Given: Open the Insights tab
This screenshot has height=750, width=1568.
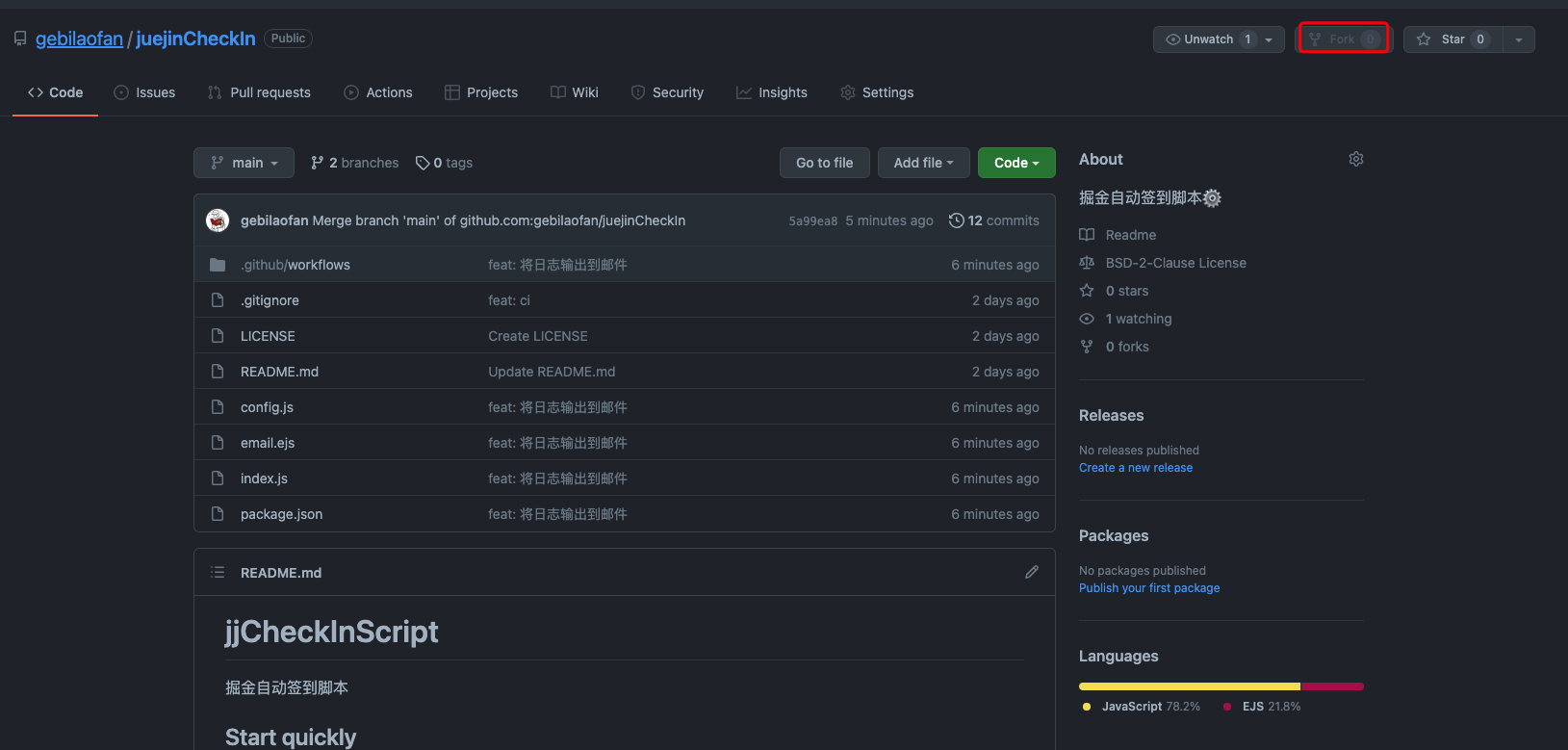Looking at the screenshot, I should point(772,92).
